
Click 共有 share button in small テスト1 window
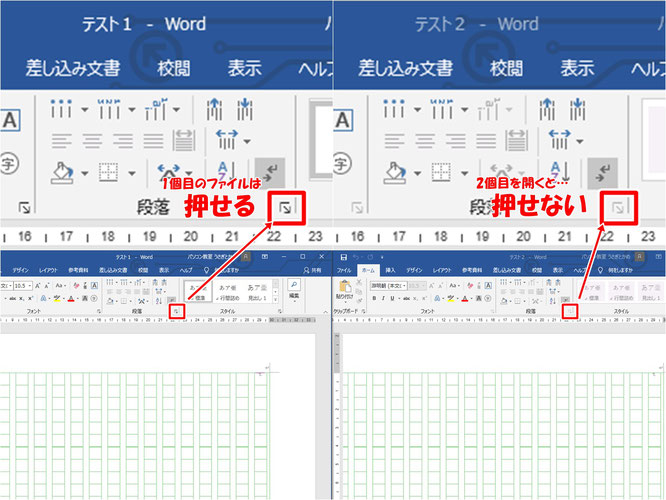(312, 270)
